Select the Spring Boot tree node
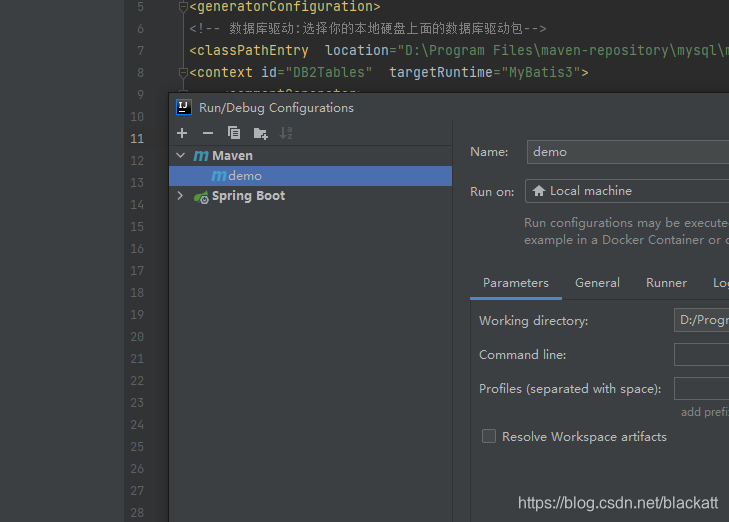729x522 pixels. 248,196
